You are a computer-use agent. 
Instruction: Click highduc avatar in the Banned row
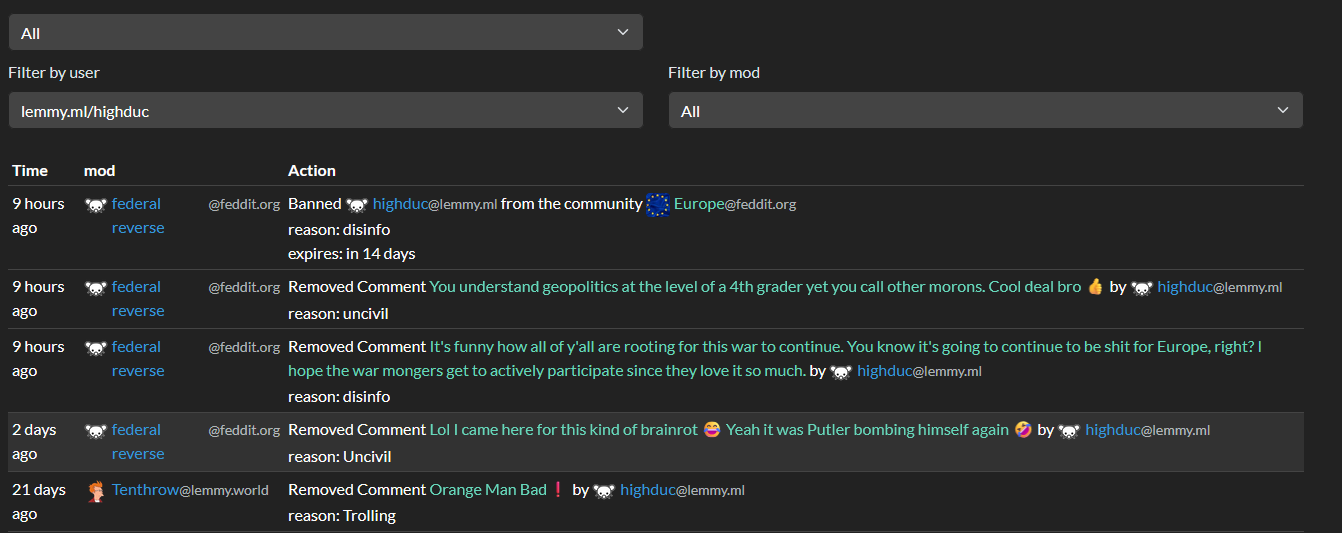click(x=357, y=205)
